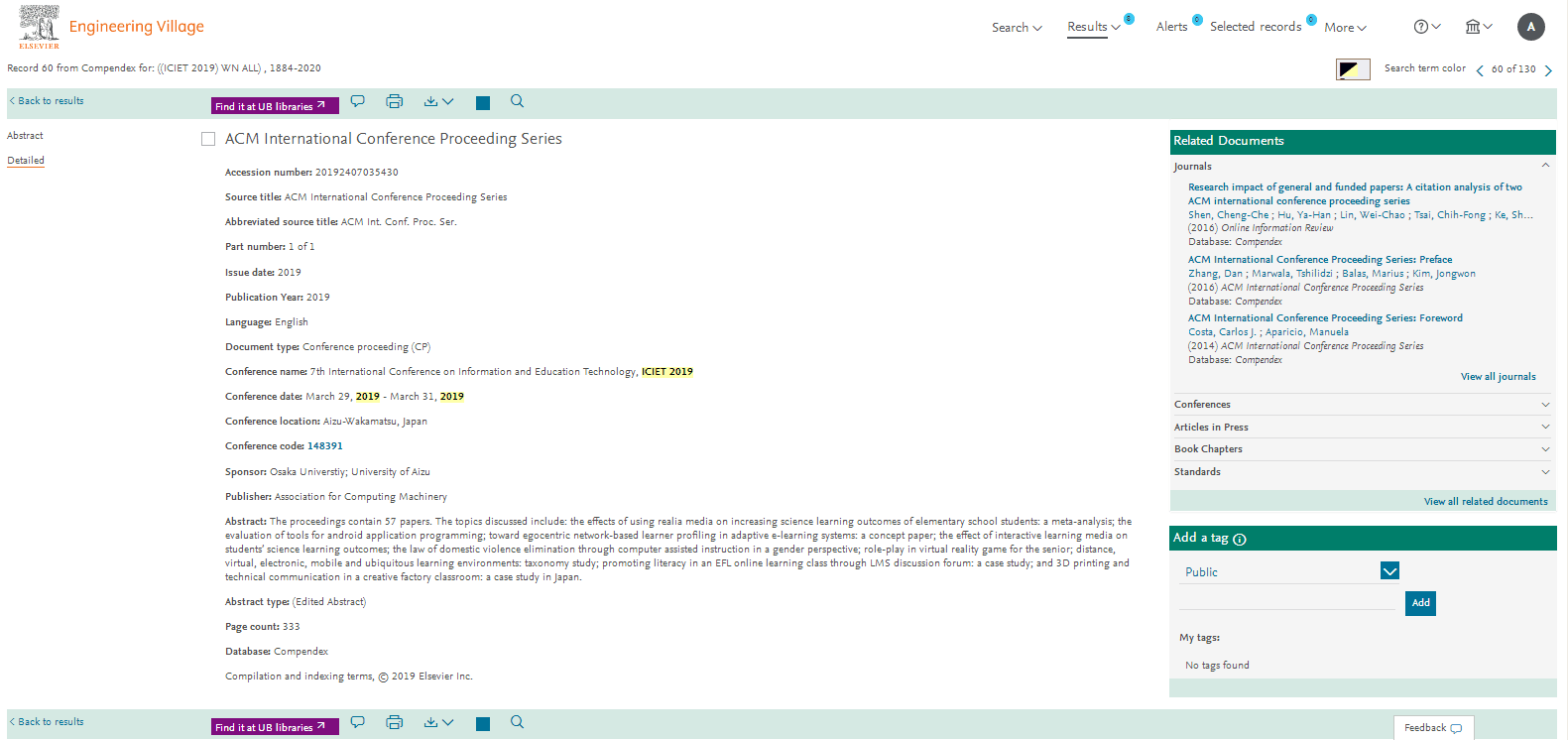Click top Back to results link
The image size is (1568, 740).
[x=47, y=101]
